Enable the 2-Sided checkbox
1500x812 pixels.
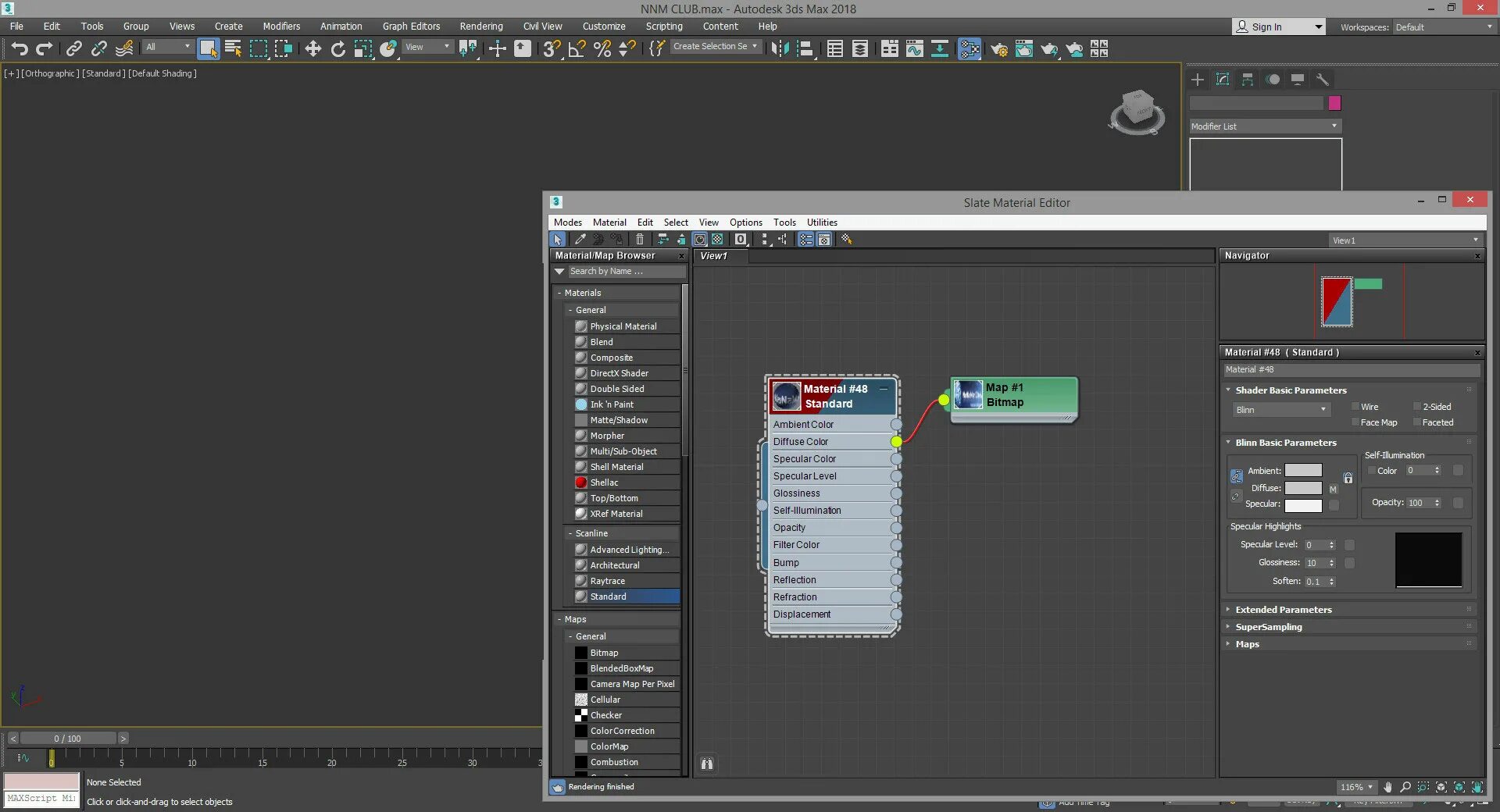[x=1417, y=407]
